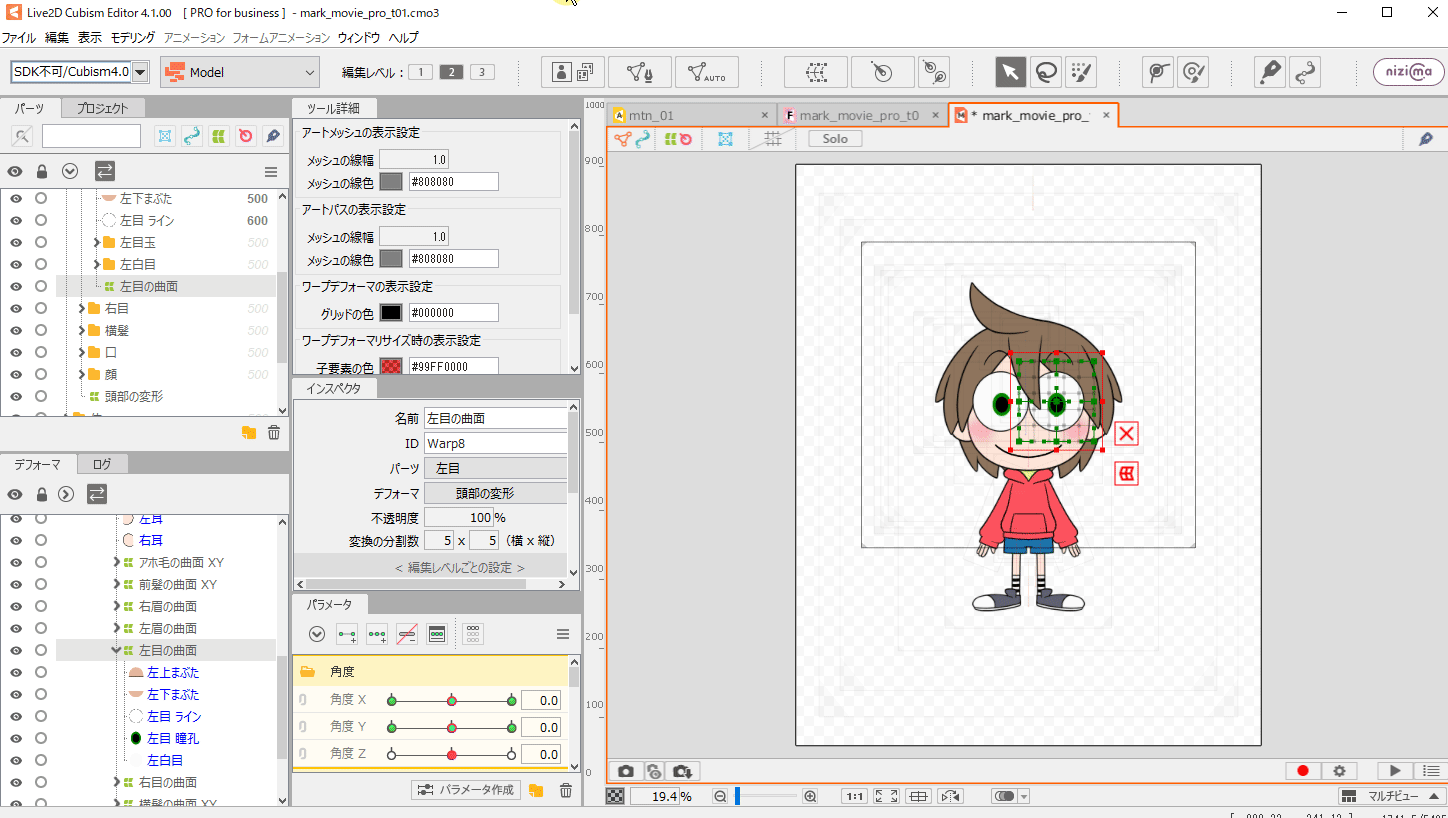This screenshot has height=818, width=1448.
Task: Set canvas to 1:1 zoom
Action: tap(855, 796)
